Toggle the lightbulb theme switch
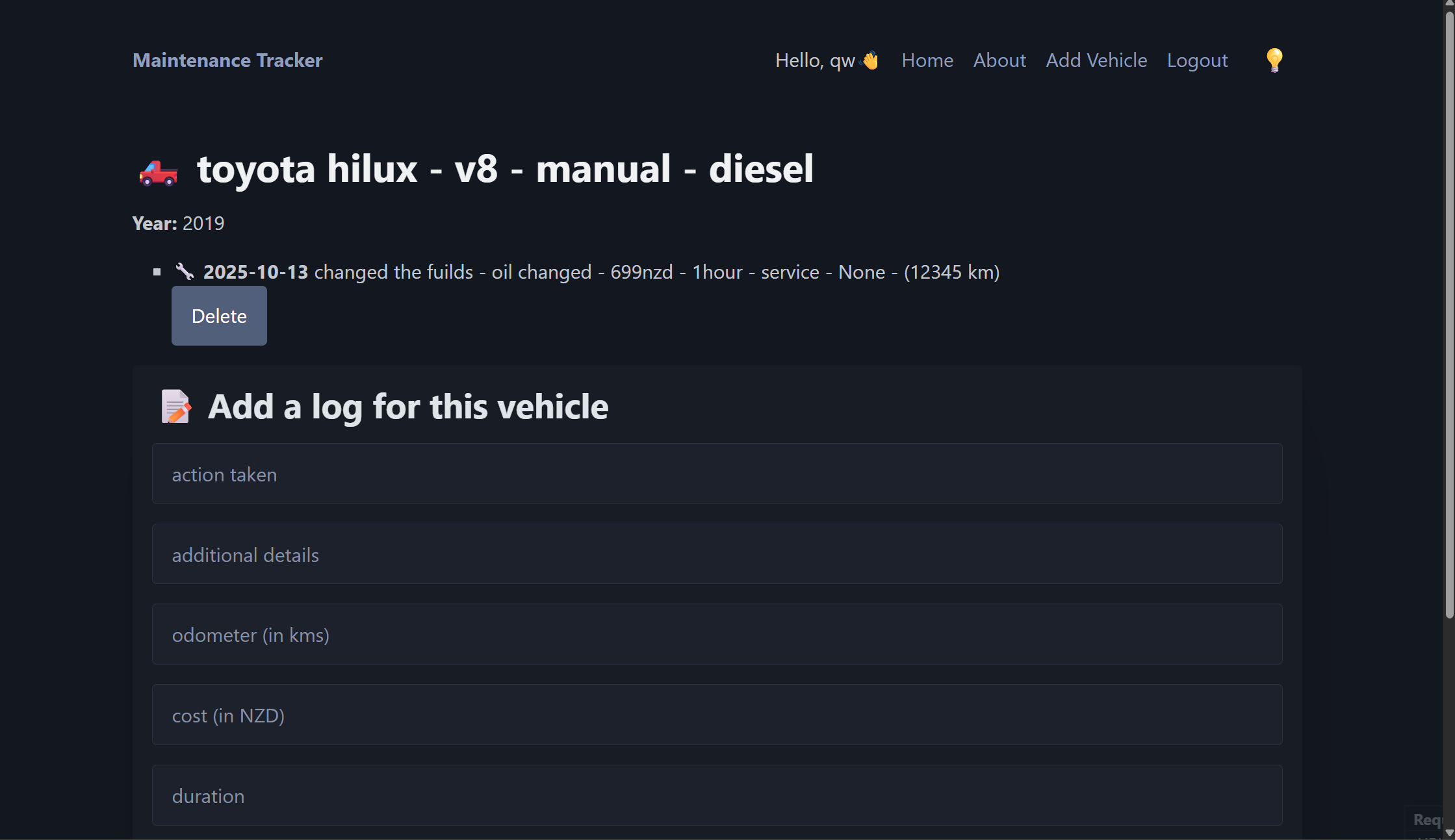 1274,60
